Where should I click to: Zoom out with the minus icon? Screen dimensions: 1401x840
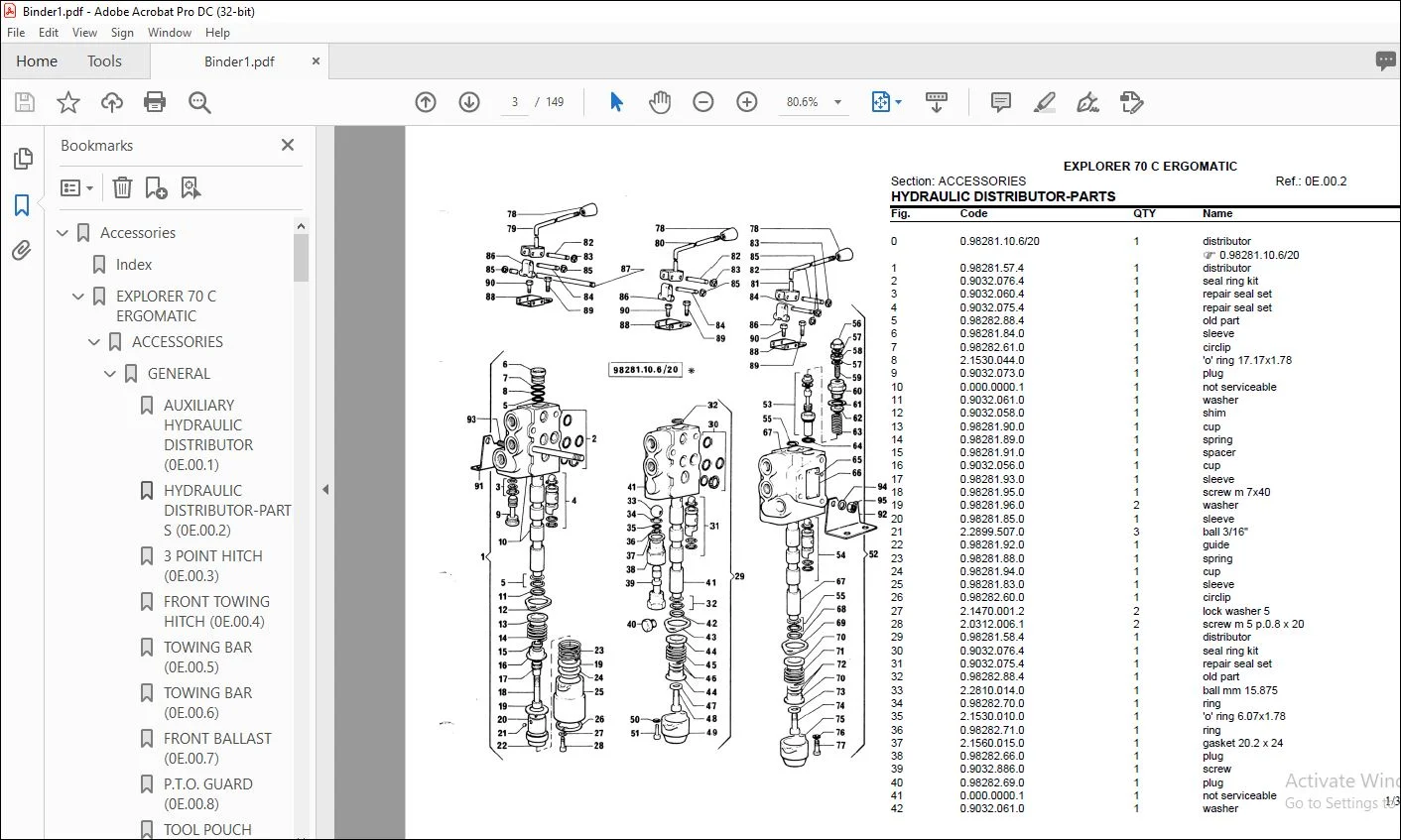tap(703, 102)
